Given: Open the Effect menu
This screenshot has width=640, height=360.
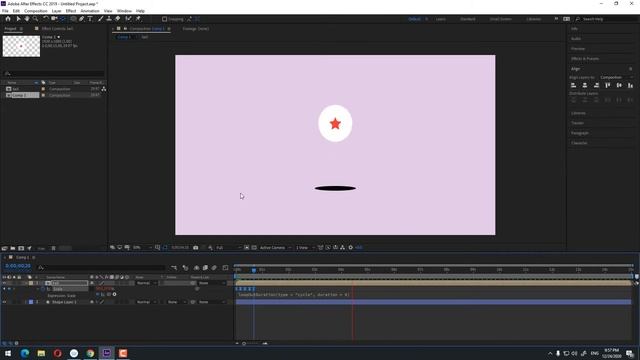Looking at the screenshot, I should pos(71,11).
